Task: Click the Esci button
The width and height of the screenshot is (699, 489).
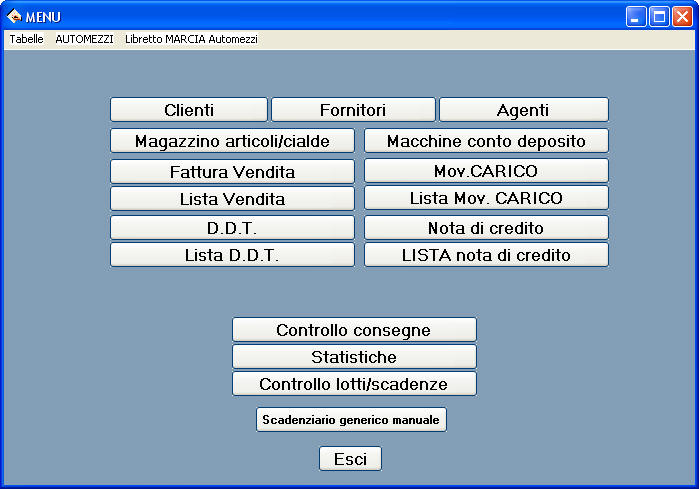Action: [x=350, y=459]
